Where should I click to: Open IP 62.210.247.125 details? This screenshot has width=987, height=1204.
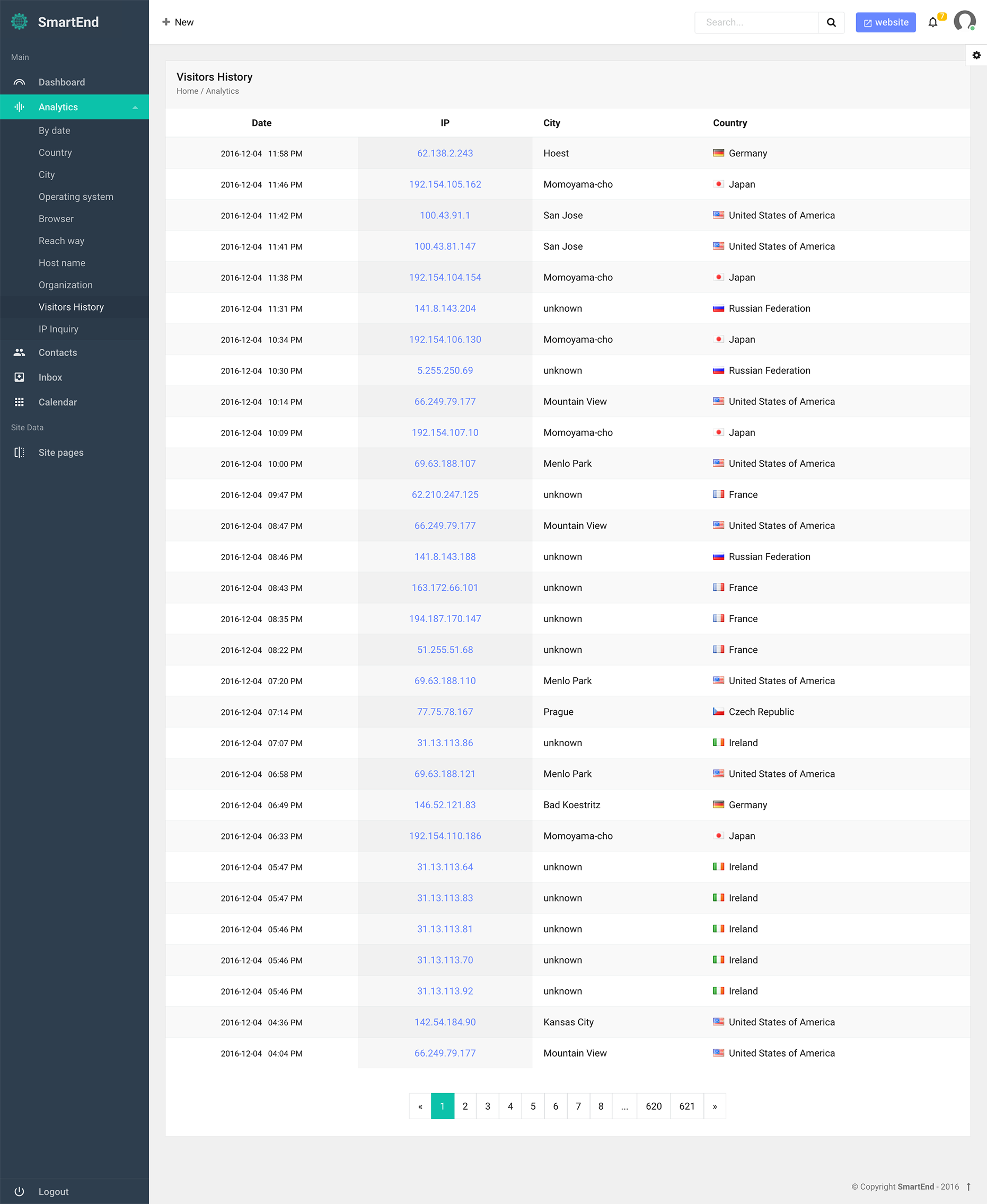point(445,494)
